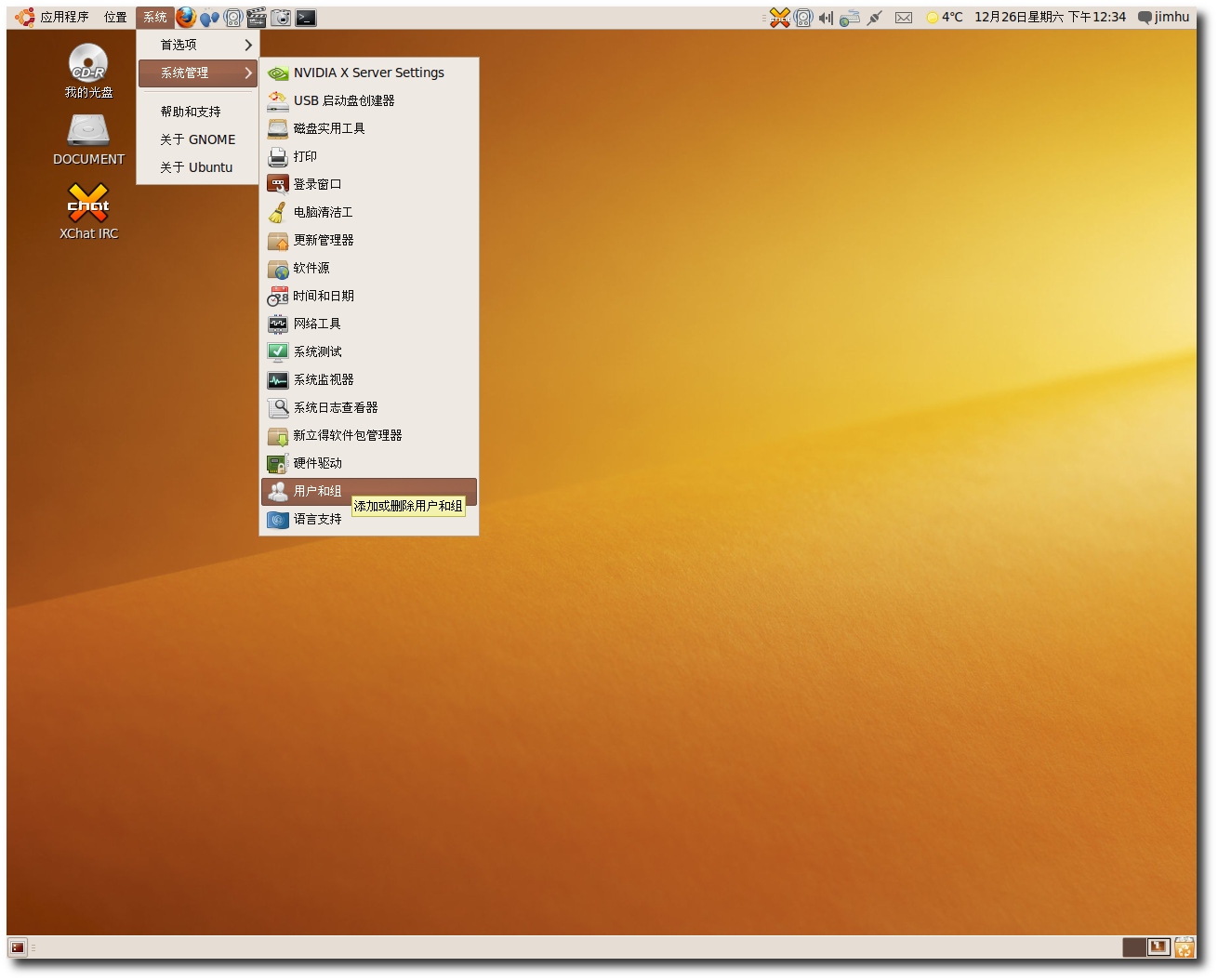Viewport: 1218px width, 980px height.
Task: Click the volume speaker tray icon
Action: click(826, 18)
